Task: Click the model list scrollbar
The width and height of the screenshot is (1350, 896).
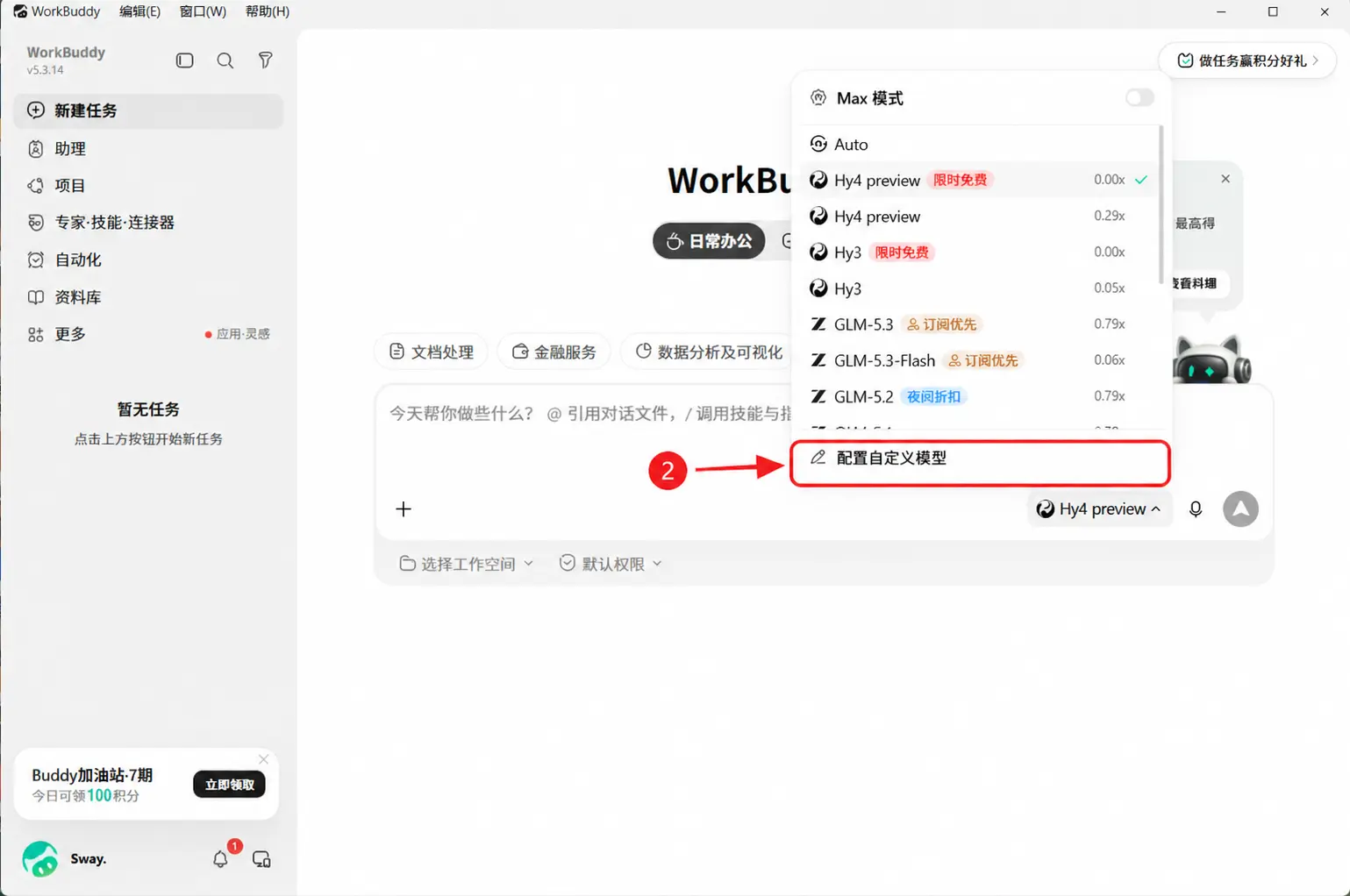Action: click(x=1161, y=203)
